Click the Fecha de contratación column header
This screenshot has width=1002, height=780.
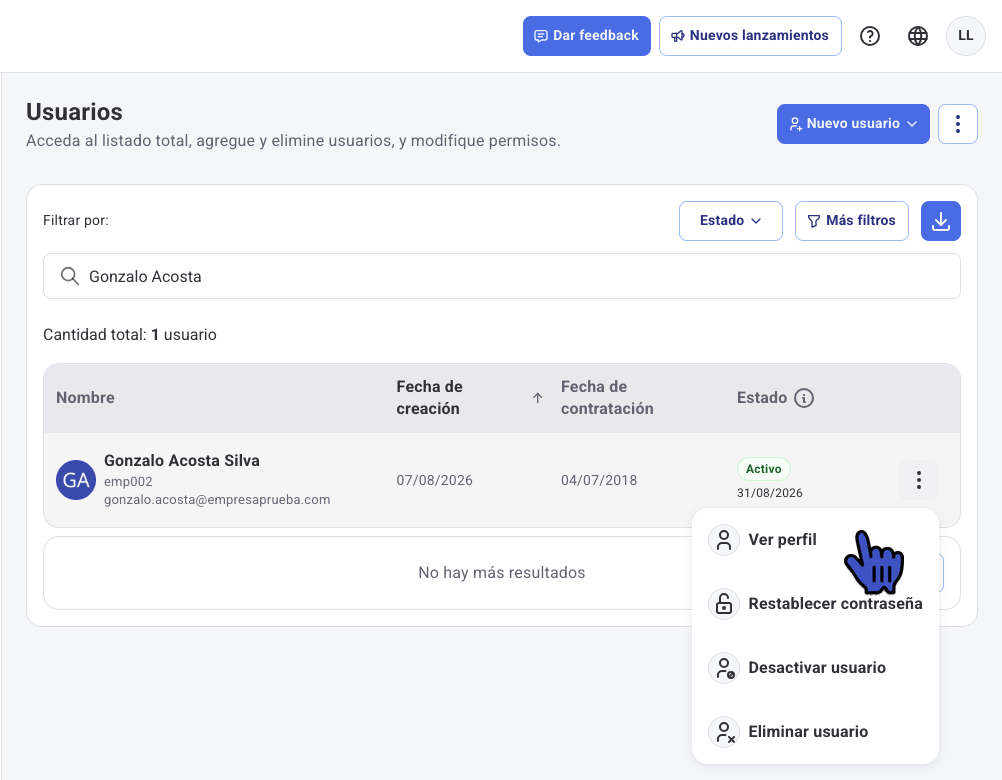point(606,398)
